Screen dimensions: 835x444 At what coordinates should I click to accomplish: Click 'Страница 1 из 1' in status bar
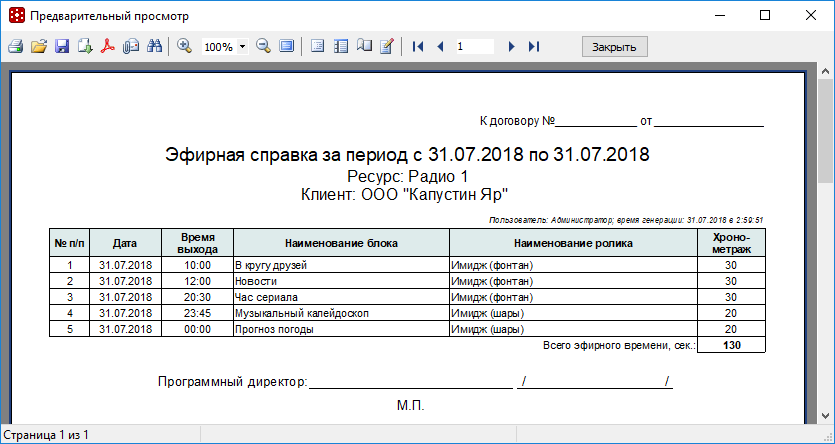click(x=46, y=435)
